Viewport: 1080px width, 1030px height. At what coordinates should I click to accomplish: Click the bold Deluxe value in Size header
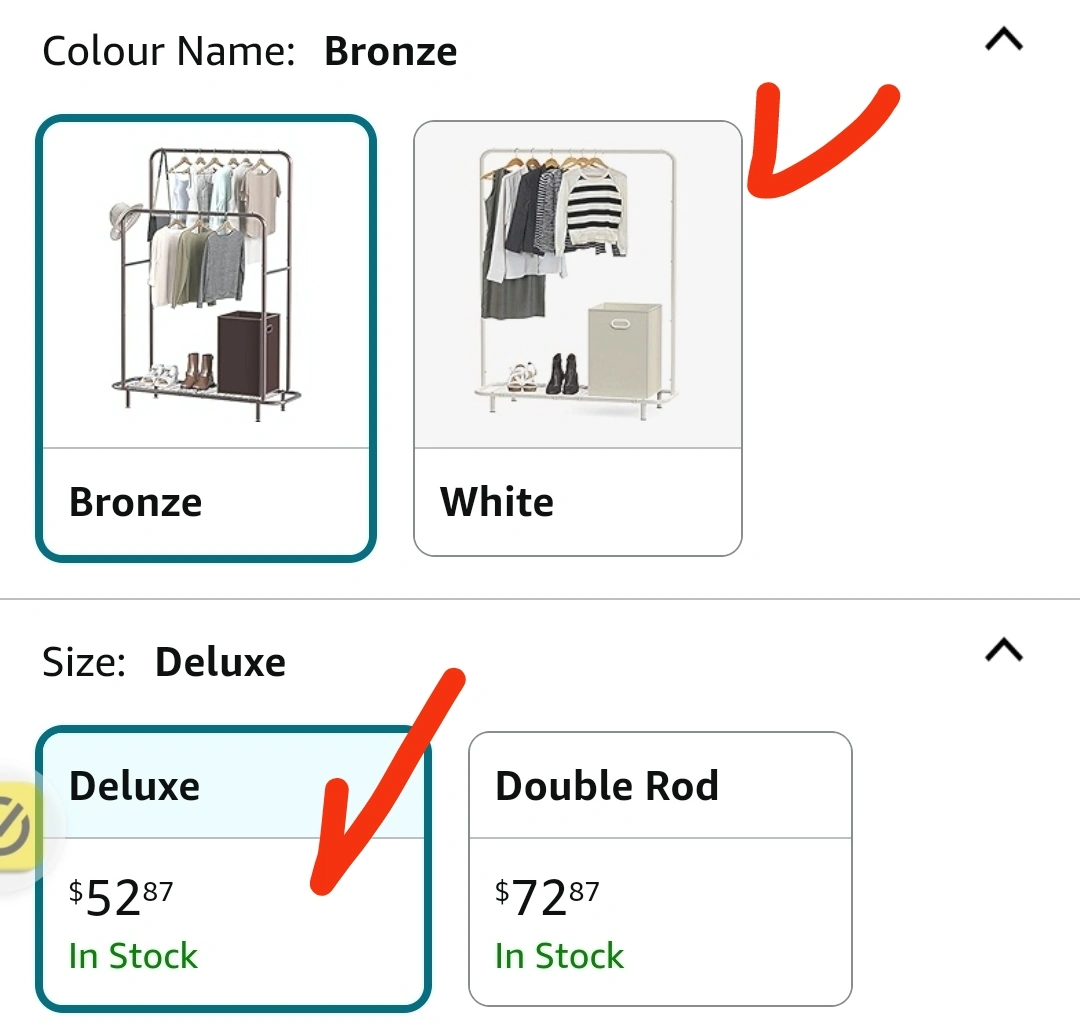click(220, 662)
